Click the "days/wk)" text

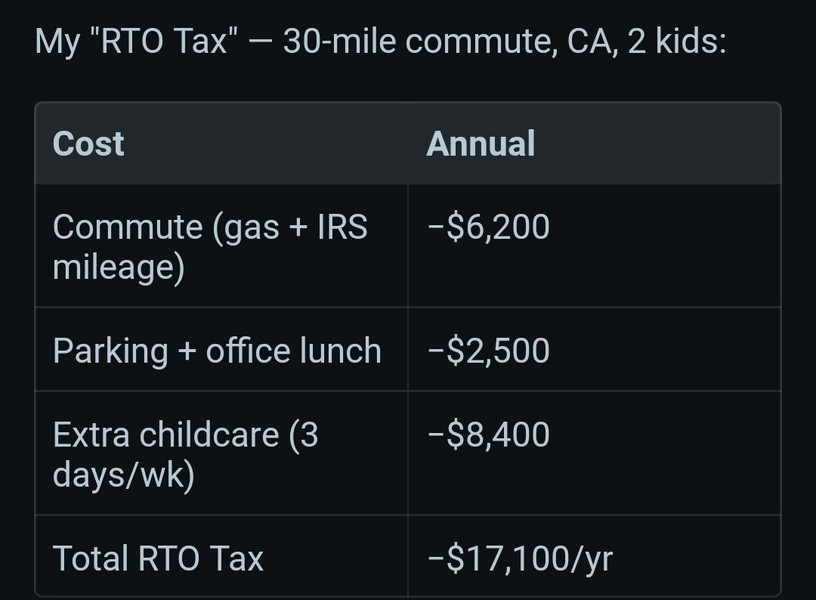123,474
